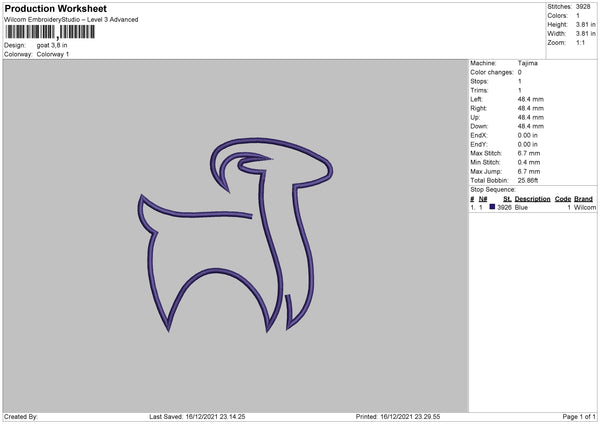Click the Right extent 48.4 mm
600x424 pixels.
[531, 109]
